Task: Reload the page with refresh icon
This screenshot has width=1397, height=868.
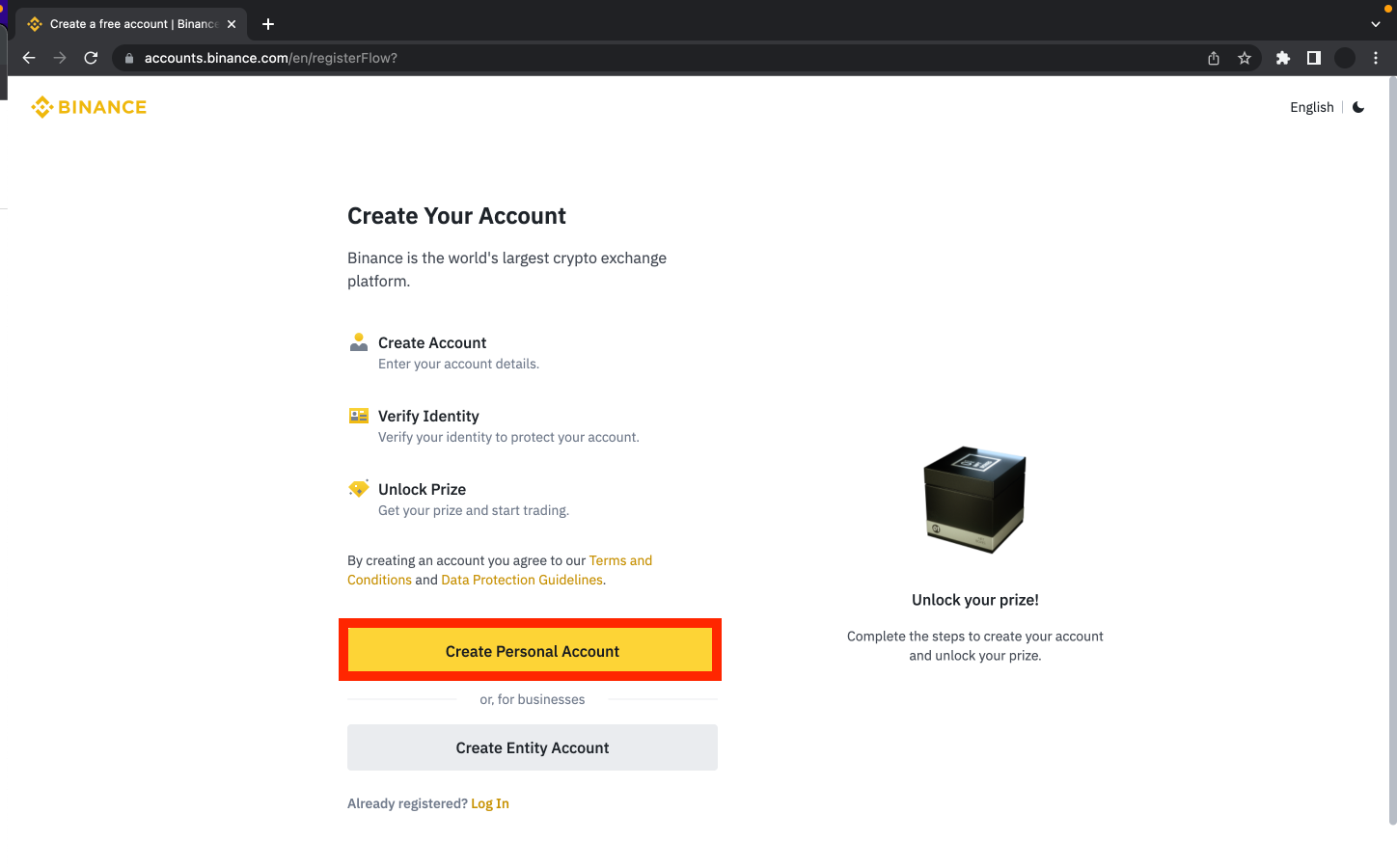Action: click(x=91, y=58)
